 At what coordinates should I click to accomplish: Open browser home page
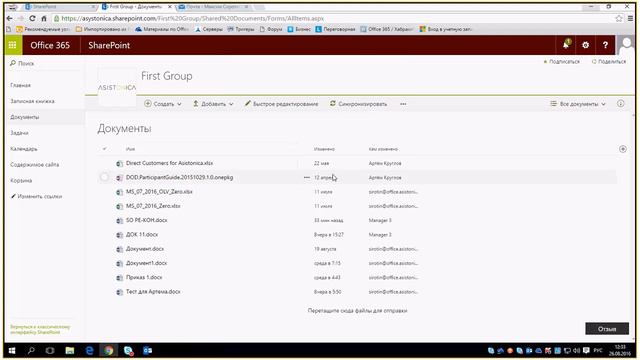44,18
